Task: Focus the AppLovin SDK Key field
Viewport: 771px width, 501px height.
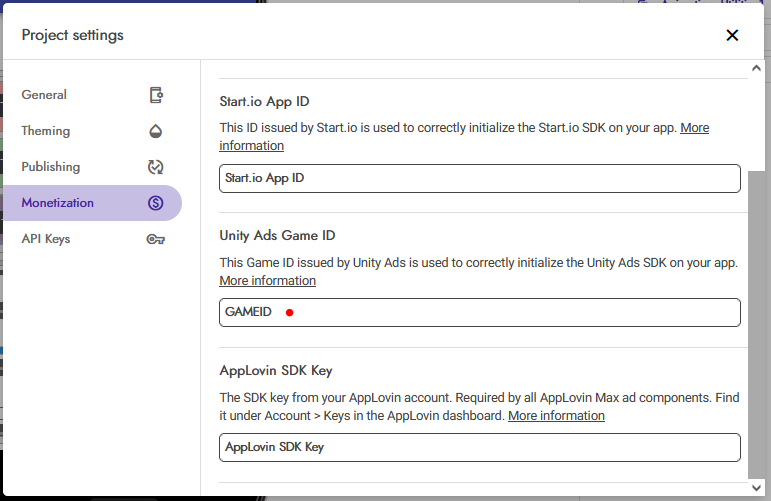Action: [x=480, y=447]
